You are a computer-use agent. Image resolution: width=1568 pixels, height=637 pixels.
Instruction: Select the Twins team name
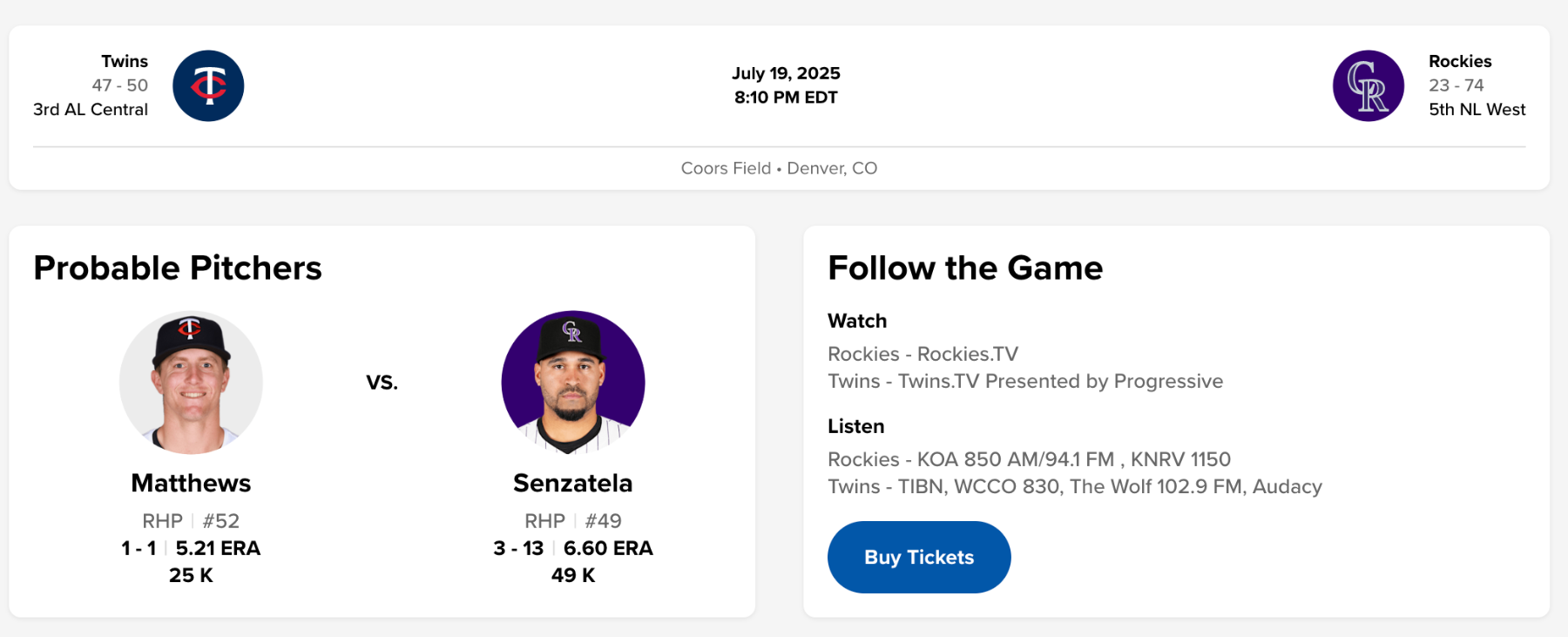coord(125,61)
